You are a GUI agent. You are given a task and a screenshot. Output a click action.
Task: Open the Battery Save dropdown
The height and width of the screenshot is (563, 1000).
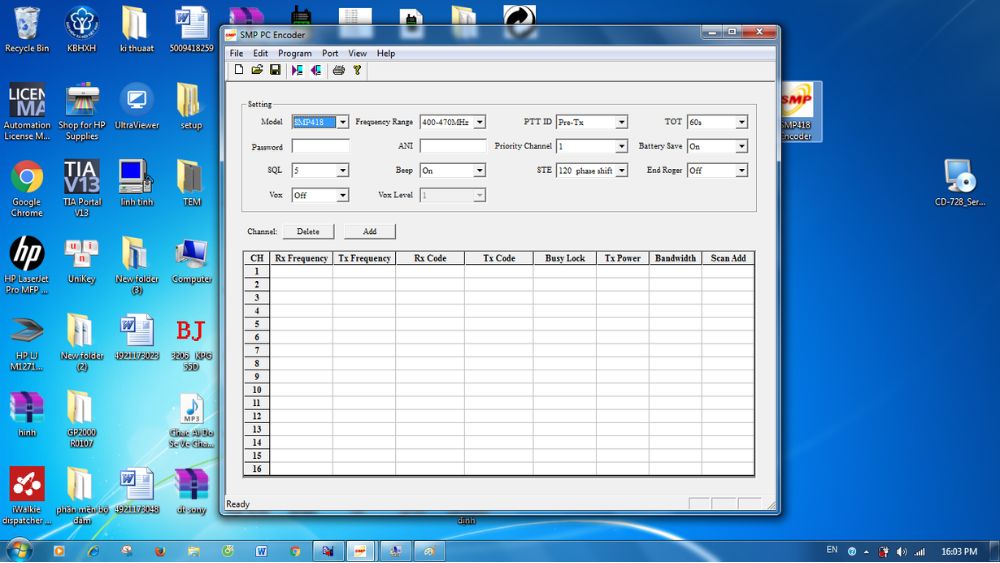coord(741,146)
